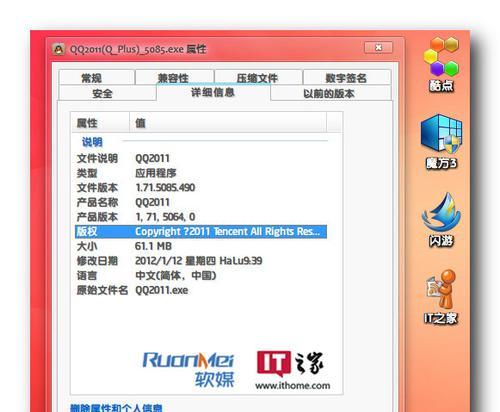The width and height of the screenshot is (500, 412).
Task: Click the IT之家 orange figure icon
Action: click(x=441, y=297)
